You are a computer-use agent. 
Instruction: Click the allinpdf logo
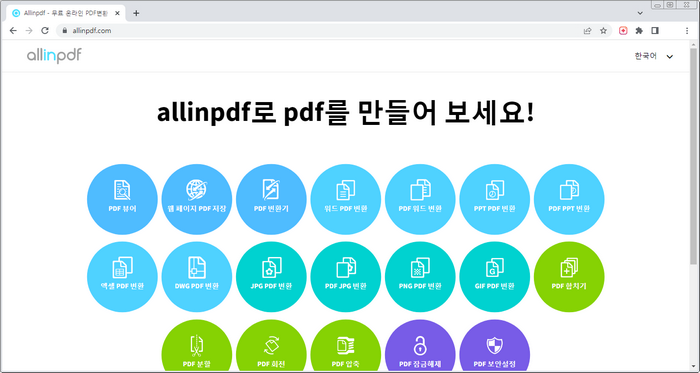[54, 56]
